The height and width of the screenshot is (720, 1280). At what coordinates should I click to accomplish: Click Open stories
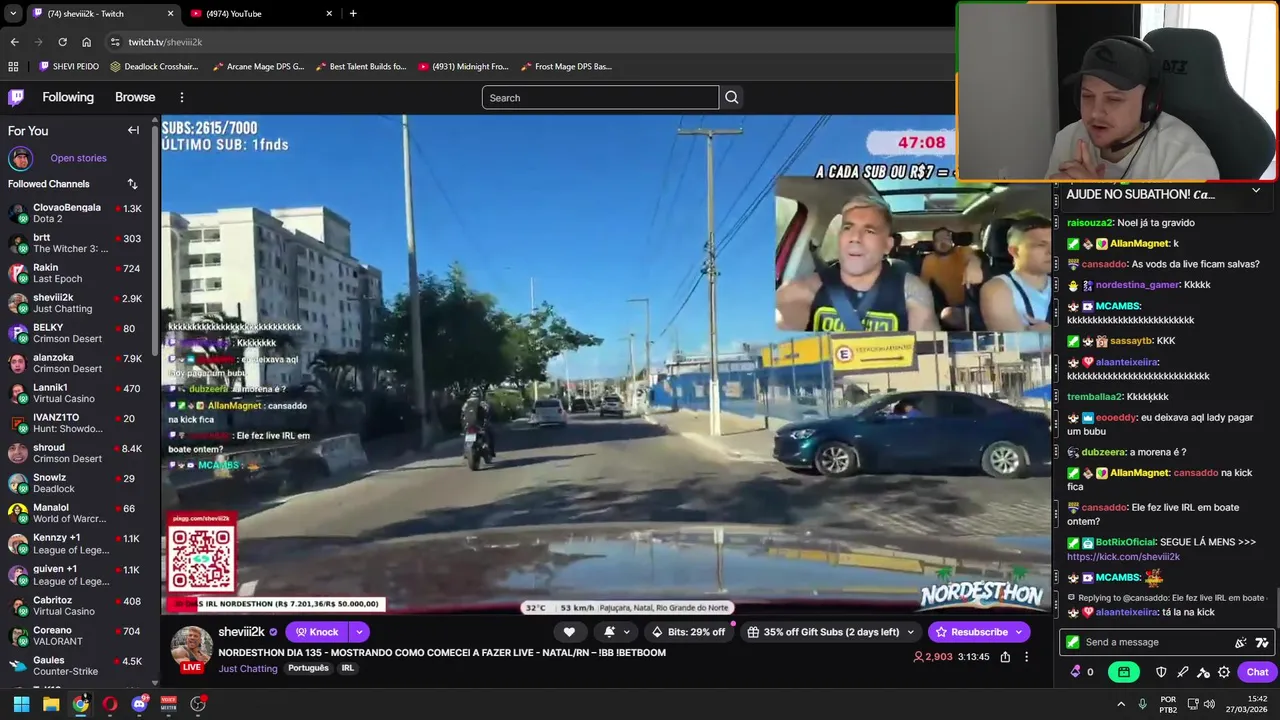click(78, 158)
